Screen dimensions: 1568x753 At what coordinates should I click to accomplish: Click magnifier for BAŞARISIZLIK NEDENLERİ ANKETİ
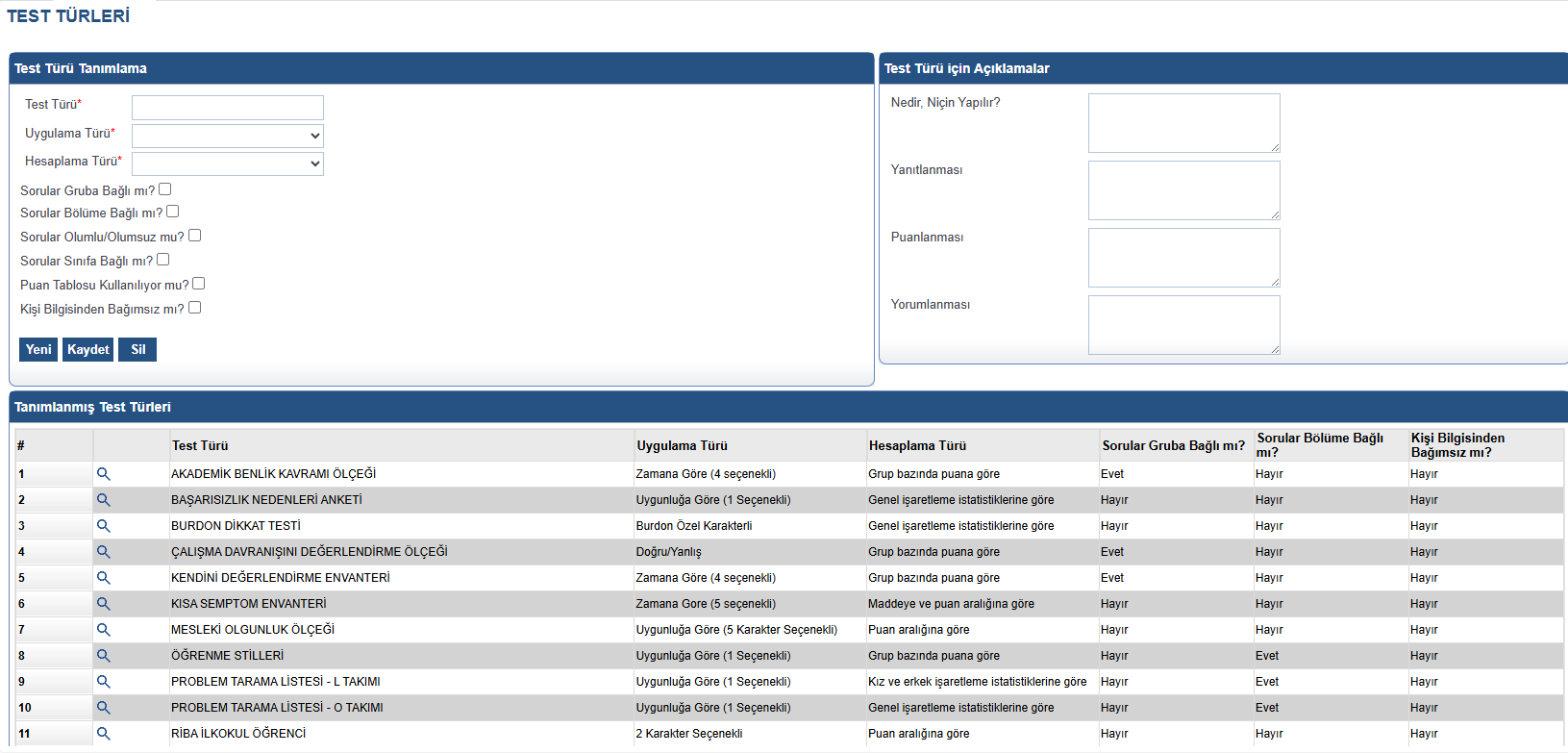coord(103,500)
